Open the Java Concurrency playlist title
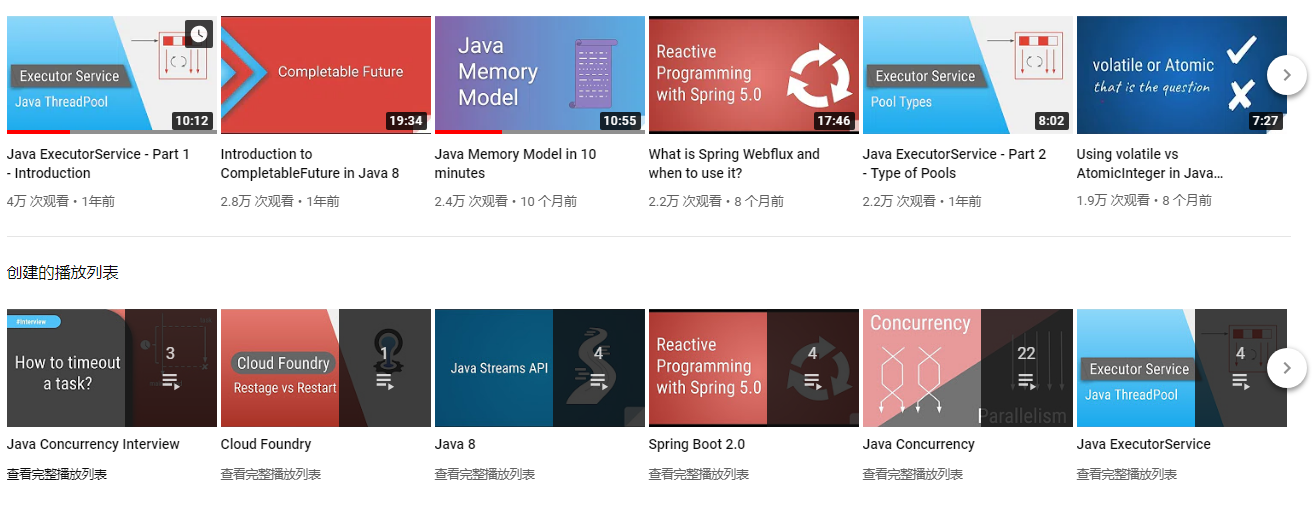Screen dimensions: 1316x505 click(919, 444)
